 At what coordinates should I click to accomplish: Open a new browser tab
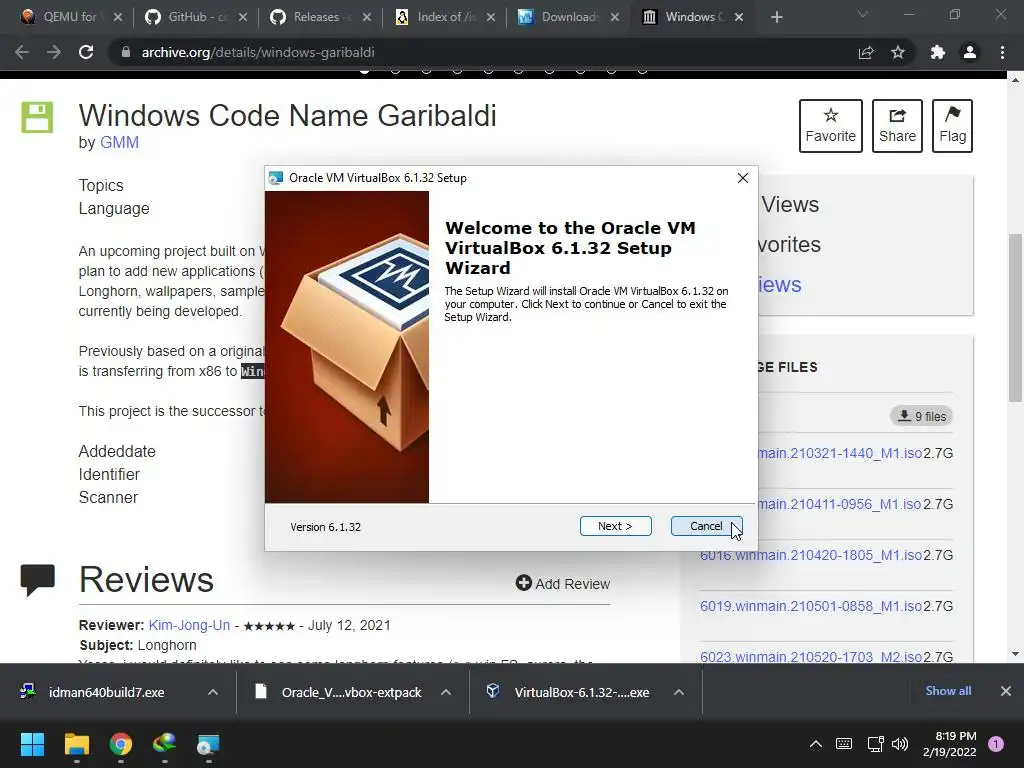pos(776,17)
